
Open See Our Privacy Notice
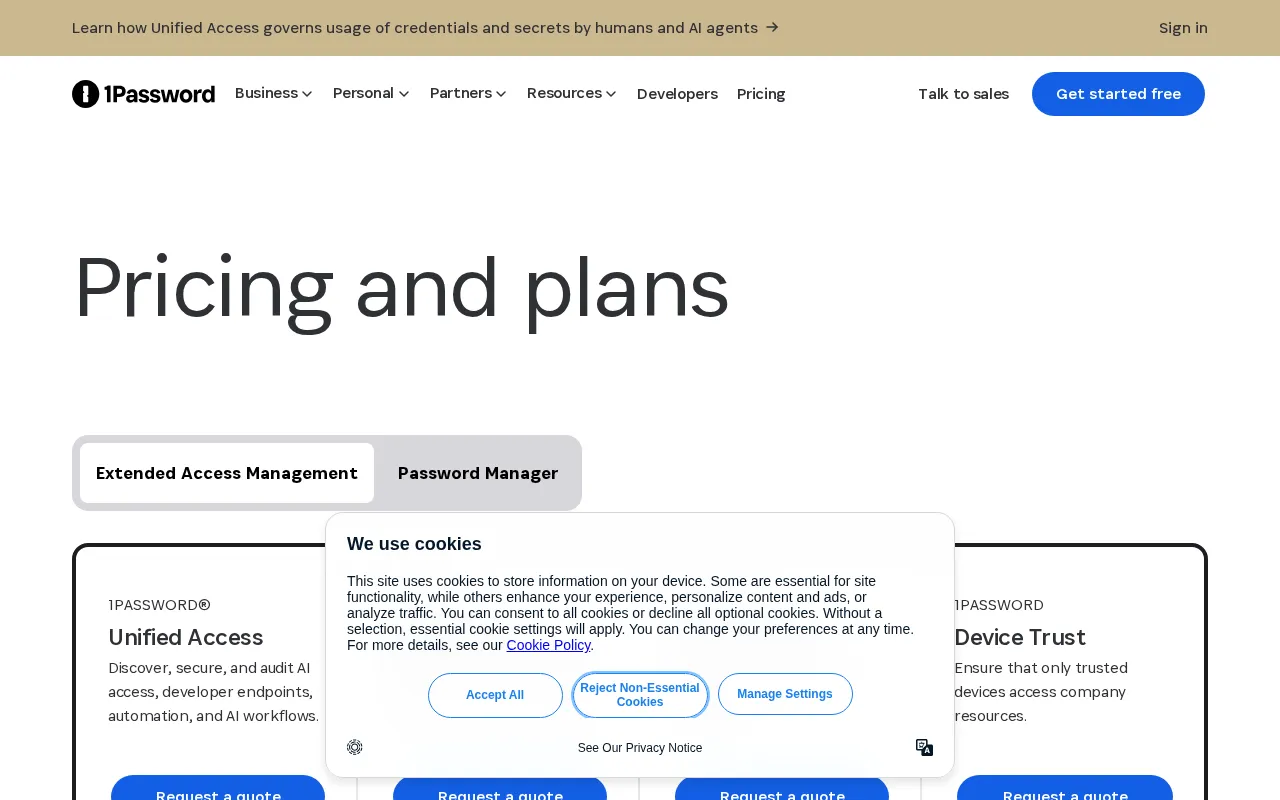click(640, 748)
